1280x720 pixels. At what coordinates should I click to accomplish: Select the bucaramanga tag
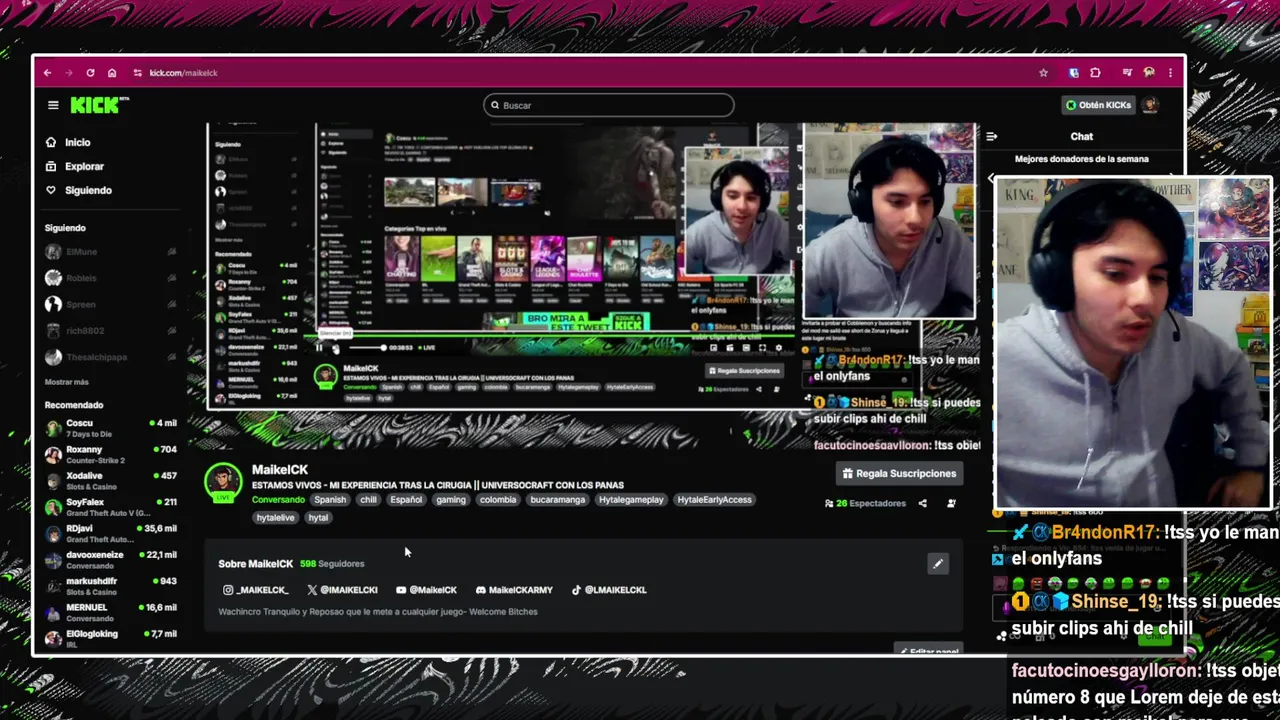click(x=558, y=500)
